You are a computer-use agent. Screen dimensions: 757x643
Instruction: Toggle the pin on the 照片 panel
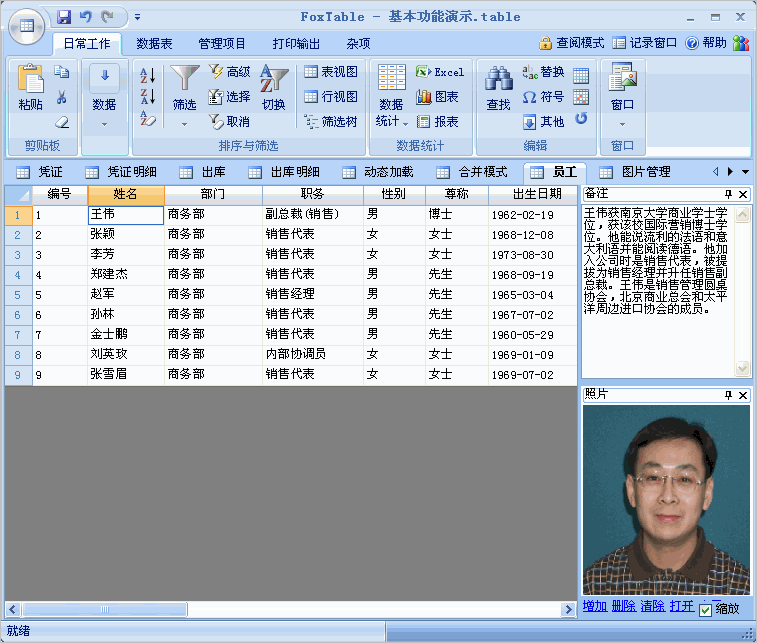pyautogui.click(x=728, y=395)
